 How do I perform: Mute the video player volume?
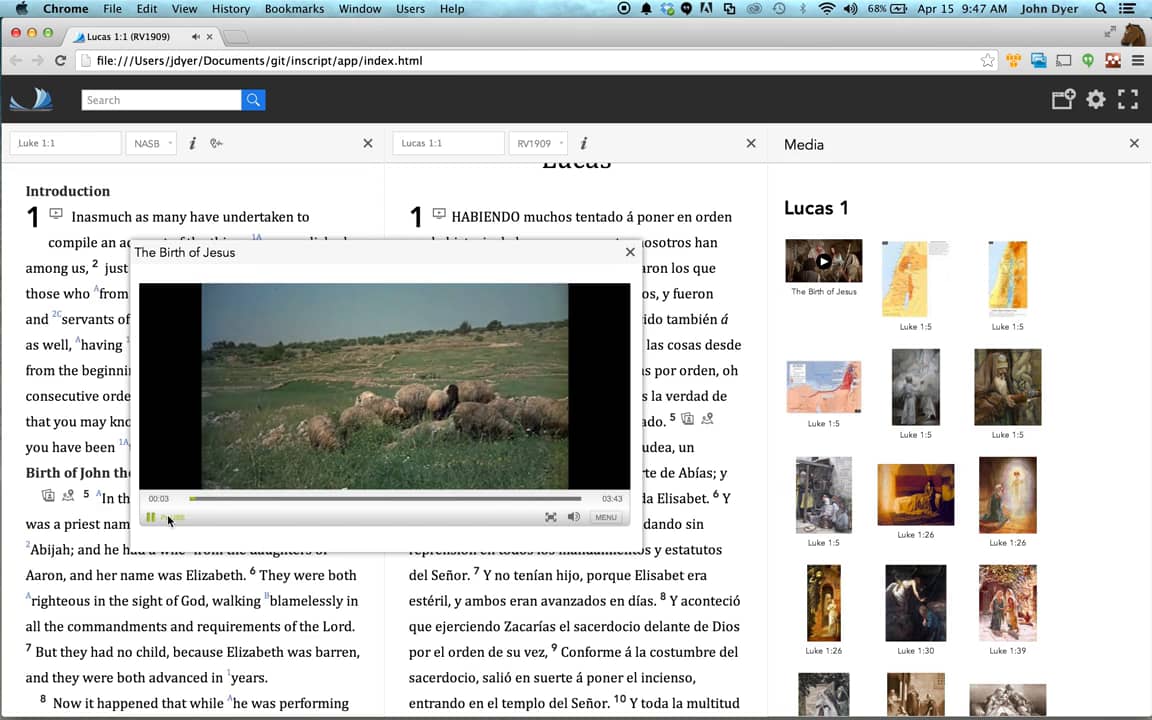tap(574, 517)
